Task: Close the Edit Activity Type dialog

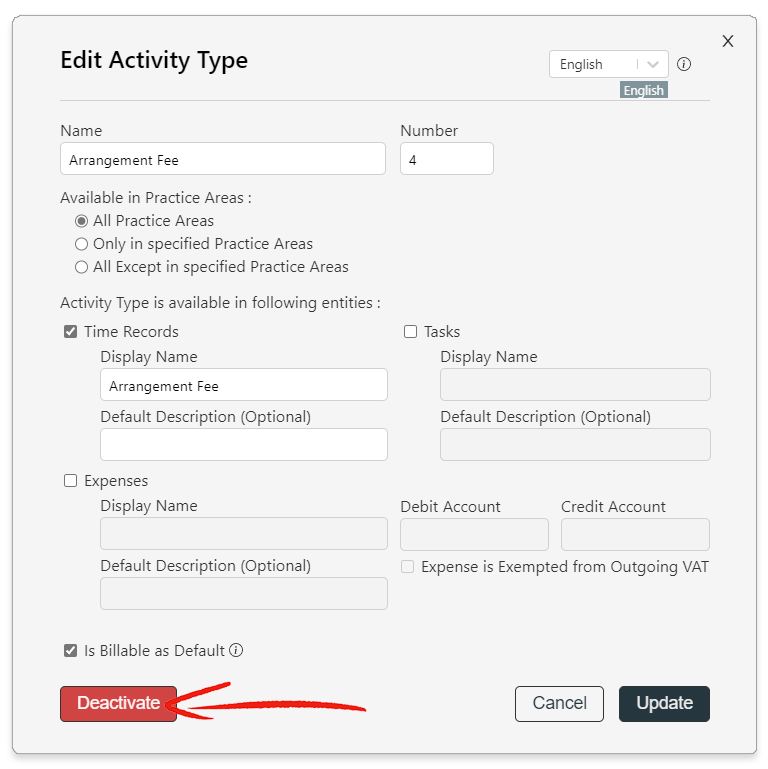Action: click(x=728, y=41)
